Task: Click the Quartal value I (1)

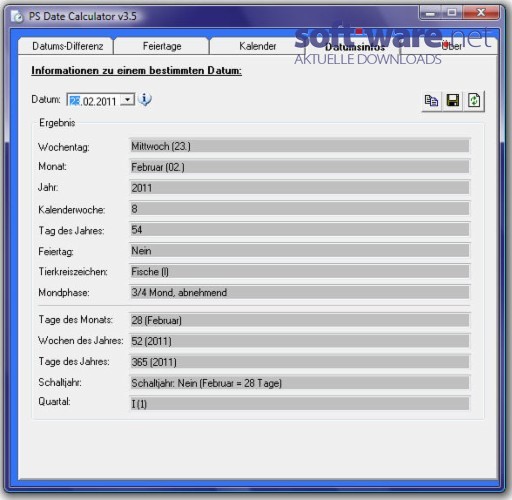Action: click(x=299, y=404)
